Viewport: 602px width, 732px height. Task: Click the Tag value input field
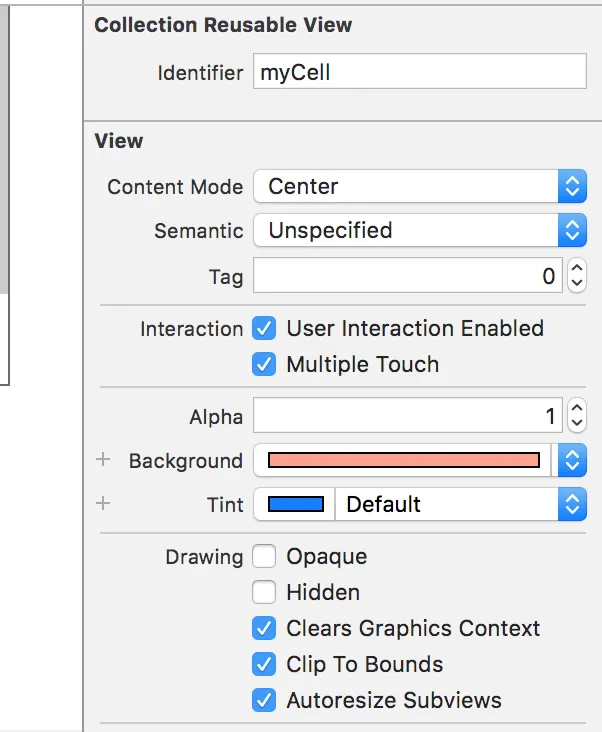click(x=408, y=275)
